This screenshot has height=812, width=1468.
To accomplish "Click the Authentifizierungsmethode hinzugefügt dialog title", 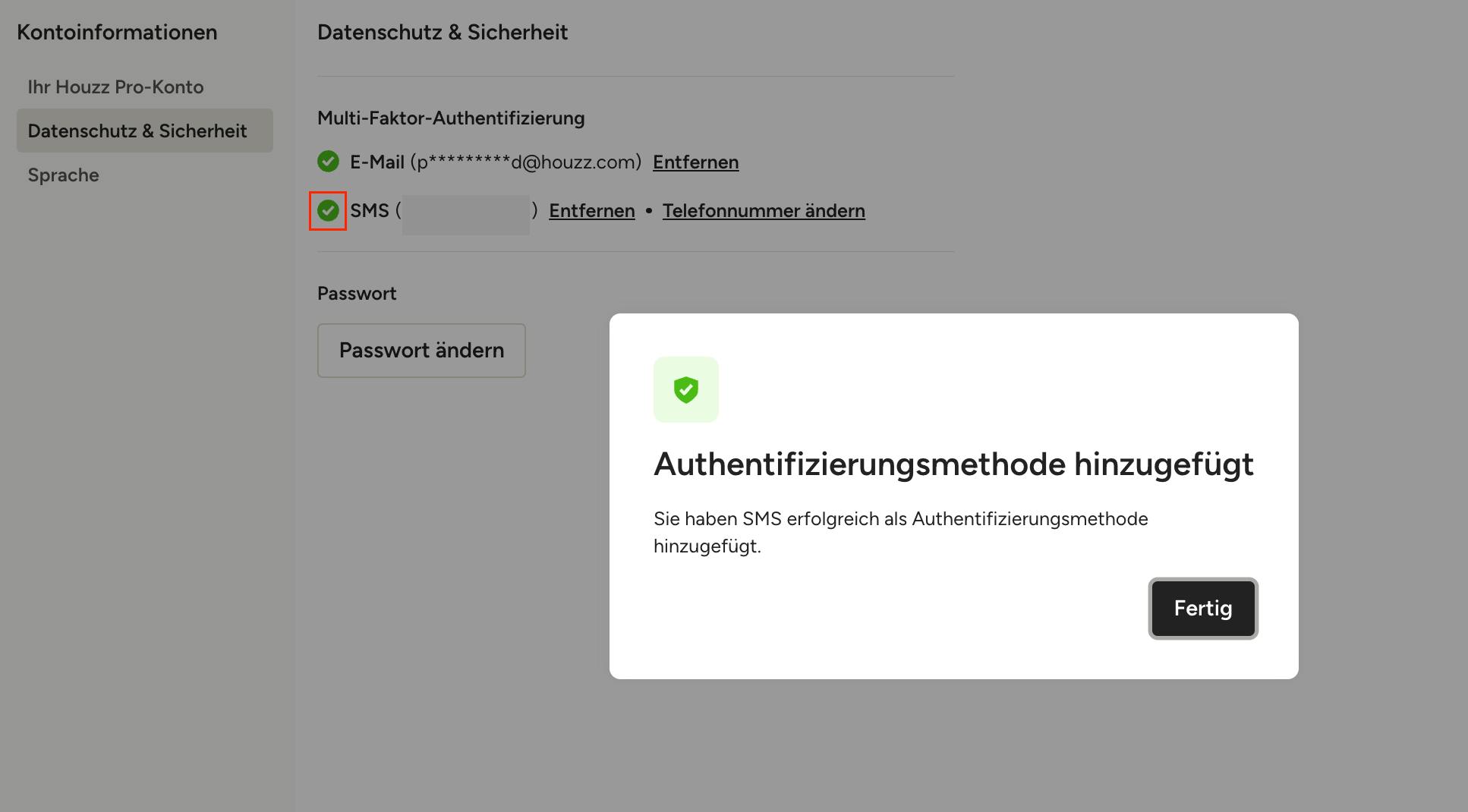I will click(x=953, y=464).
